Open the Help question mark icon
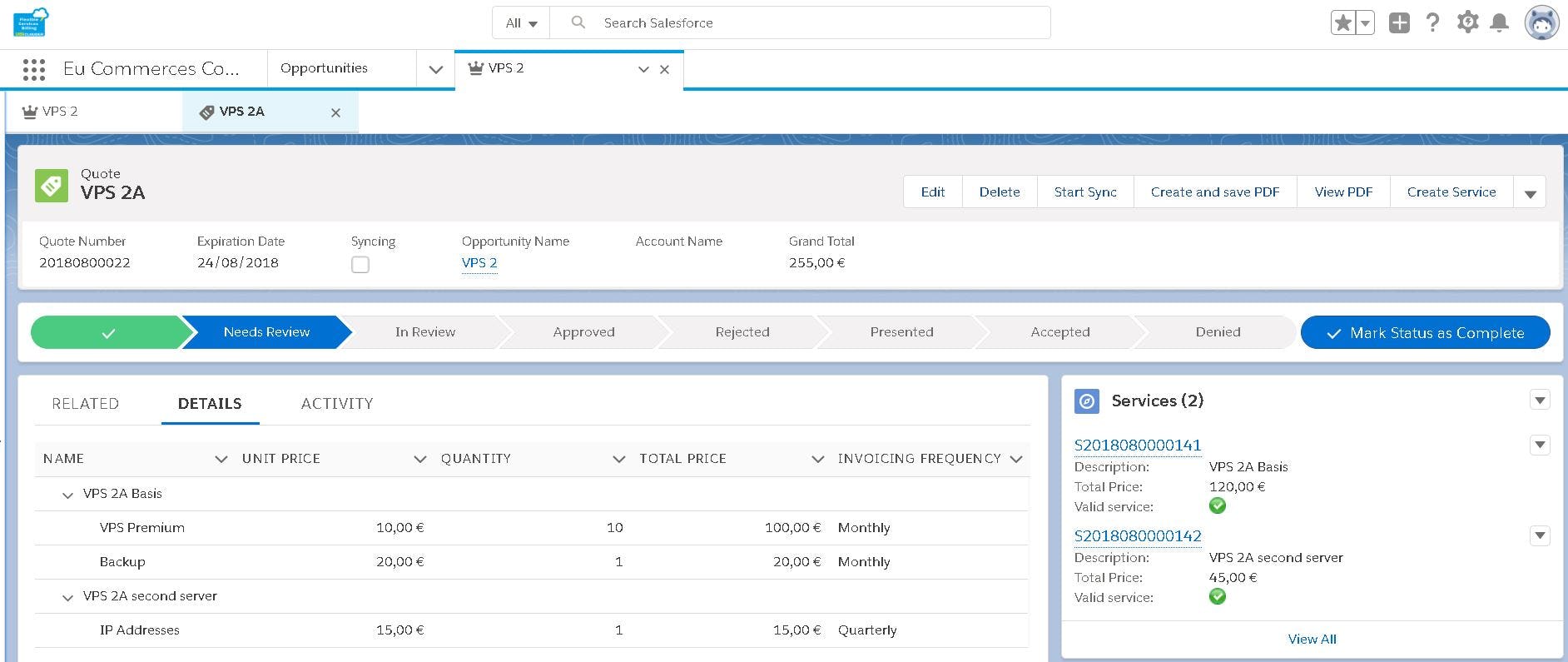 point(1432,22)
